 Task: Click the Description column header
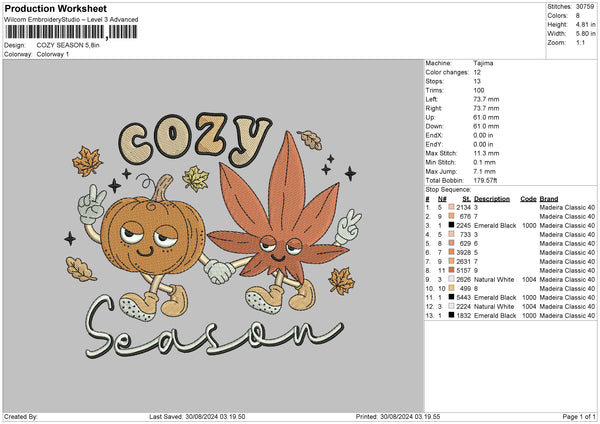[491, 198]
